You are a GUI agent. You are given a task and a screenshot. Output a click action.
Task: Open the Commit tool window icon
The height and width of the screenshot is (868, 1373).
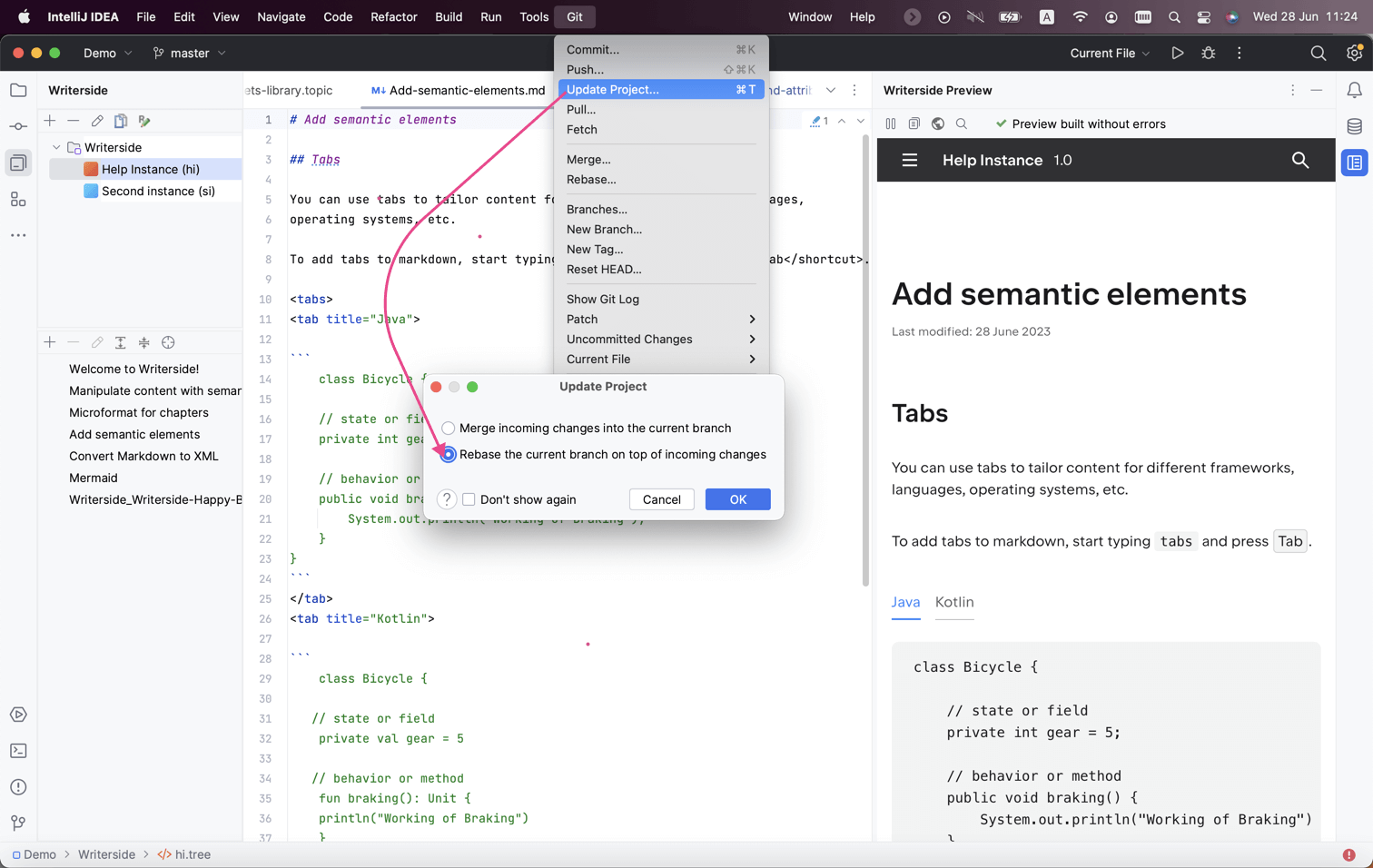click(18, 126)
